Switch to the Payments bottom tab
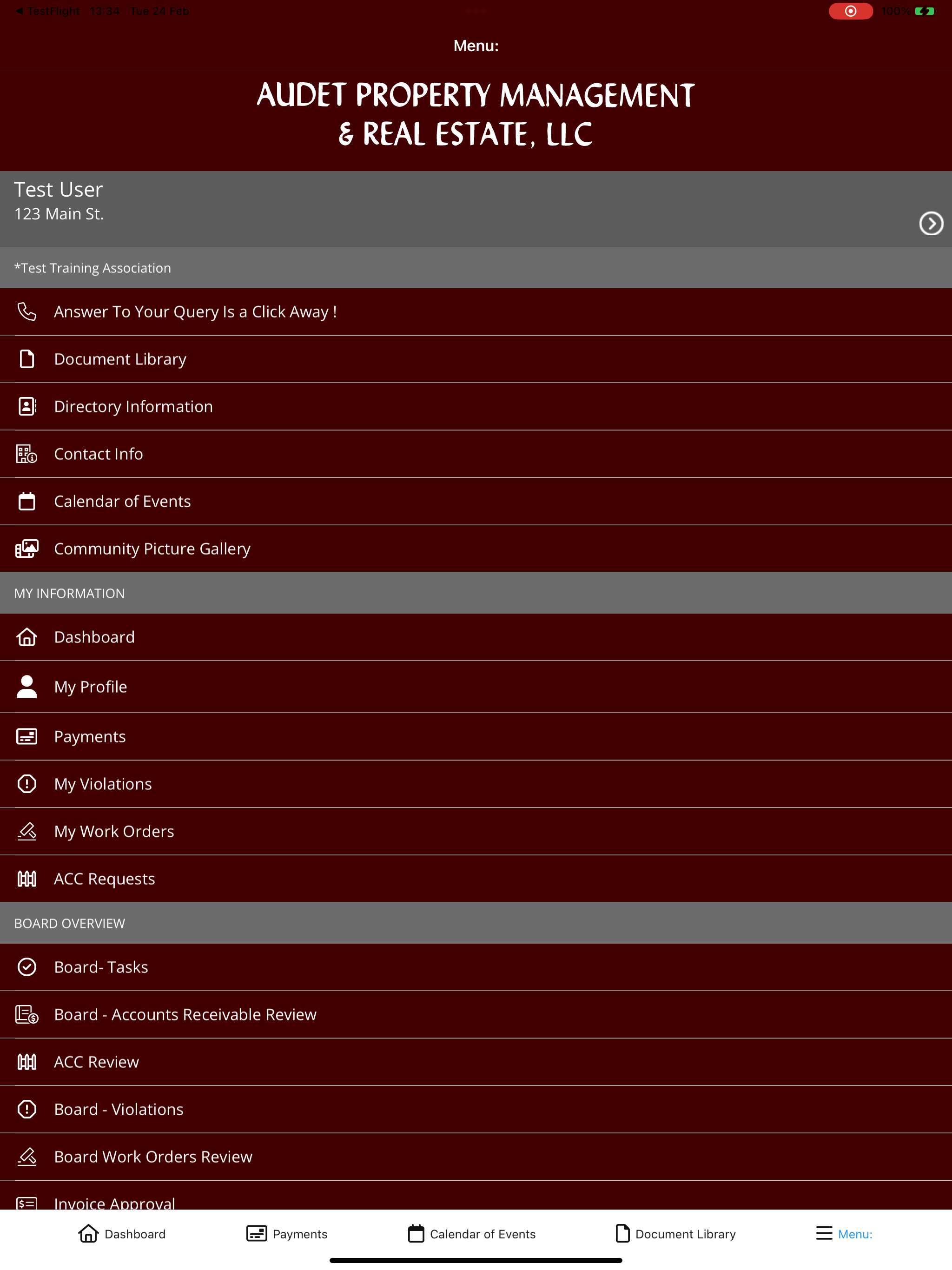The width and height of the screenshot is (952, 1270). coord(286,1233)
